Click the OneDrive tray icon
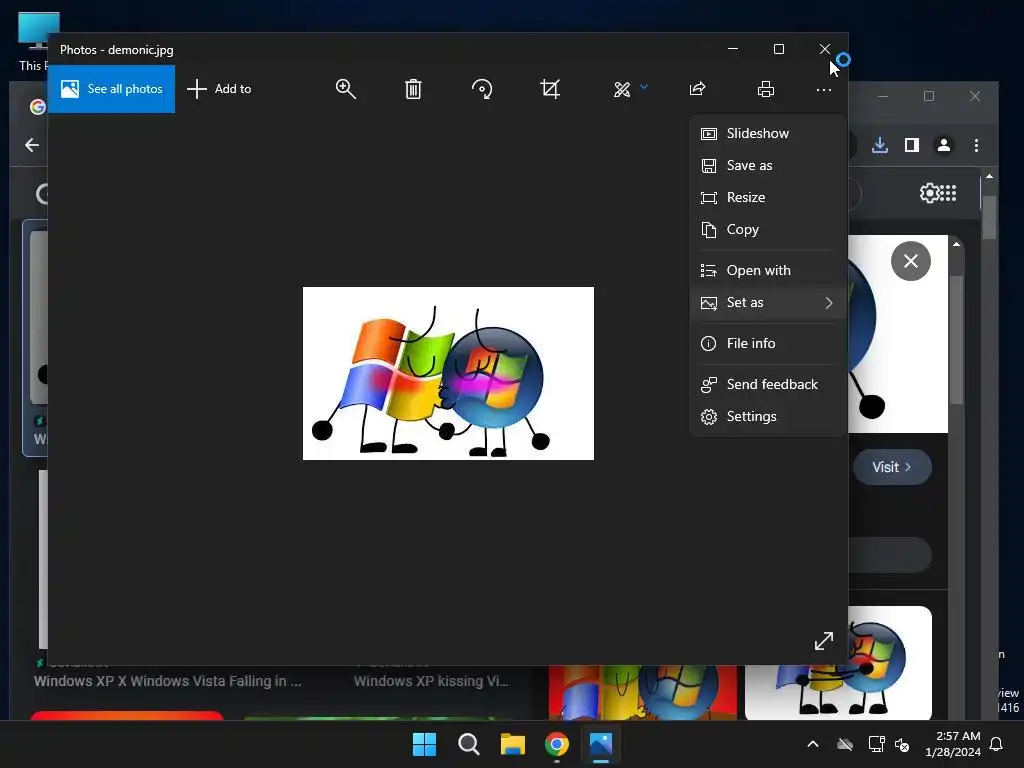1024x768 pixels. point(845,744)
